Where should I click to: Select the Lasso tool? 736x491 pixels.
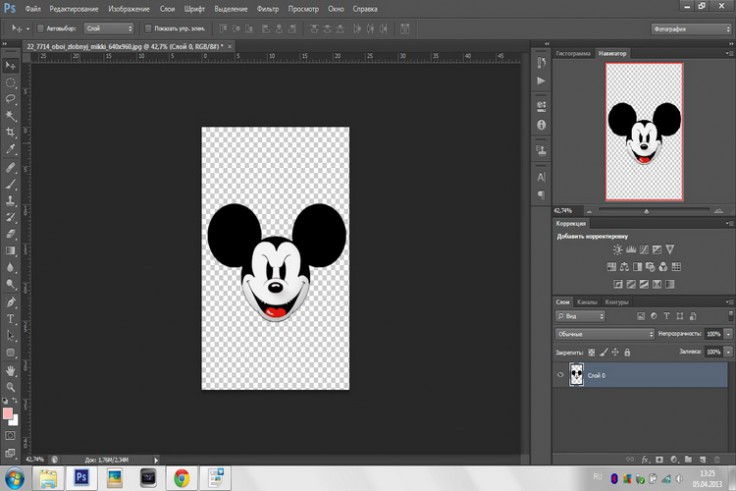pos(11,99)
